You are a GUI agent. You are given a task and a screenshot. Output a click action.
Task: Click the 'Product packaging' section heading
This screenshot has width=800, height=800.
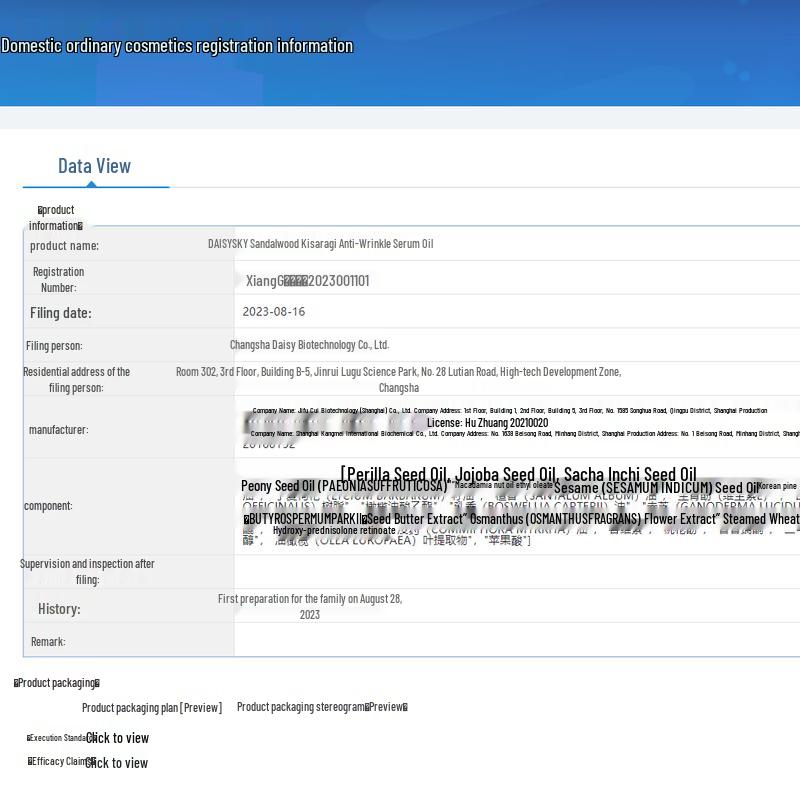pos(57,683)
